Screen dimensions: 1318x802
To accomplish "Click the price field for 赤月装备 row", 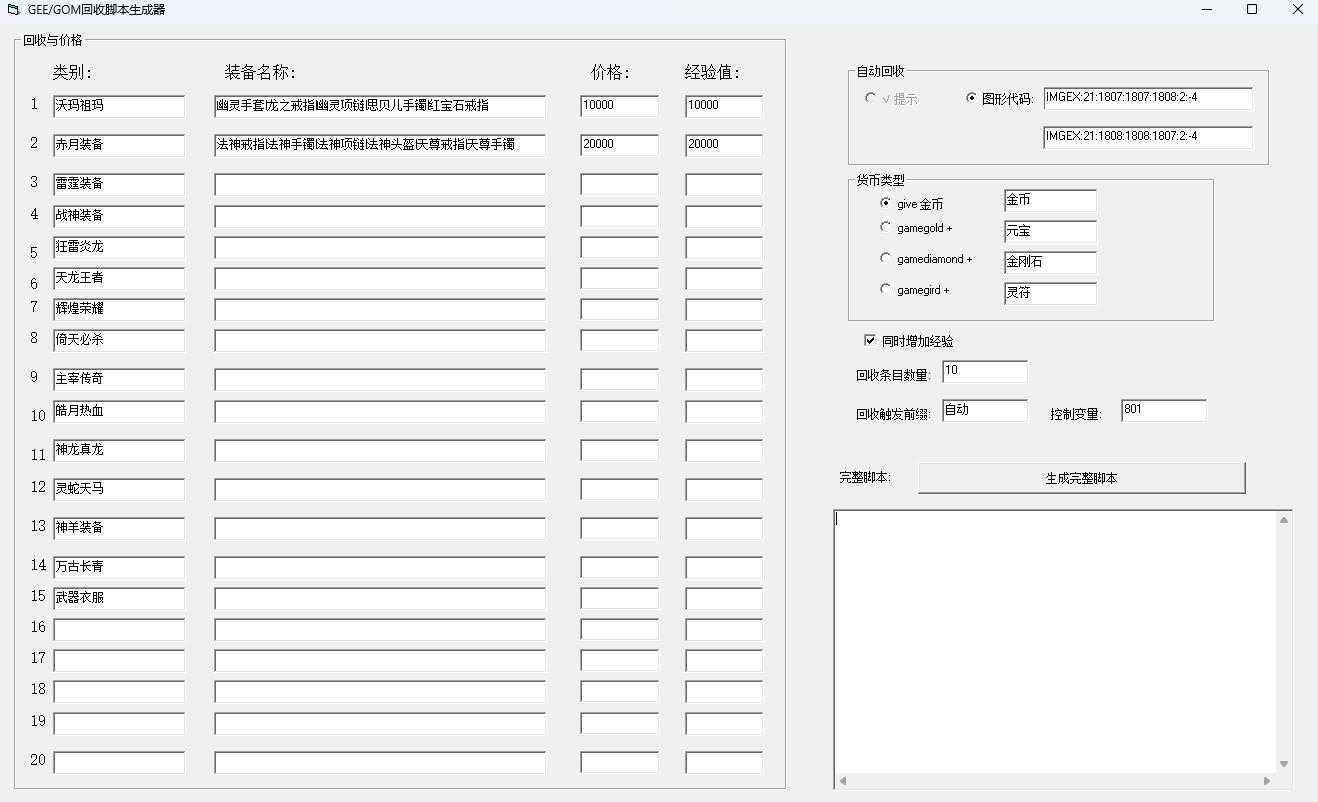I will (619, 145).
